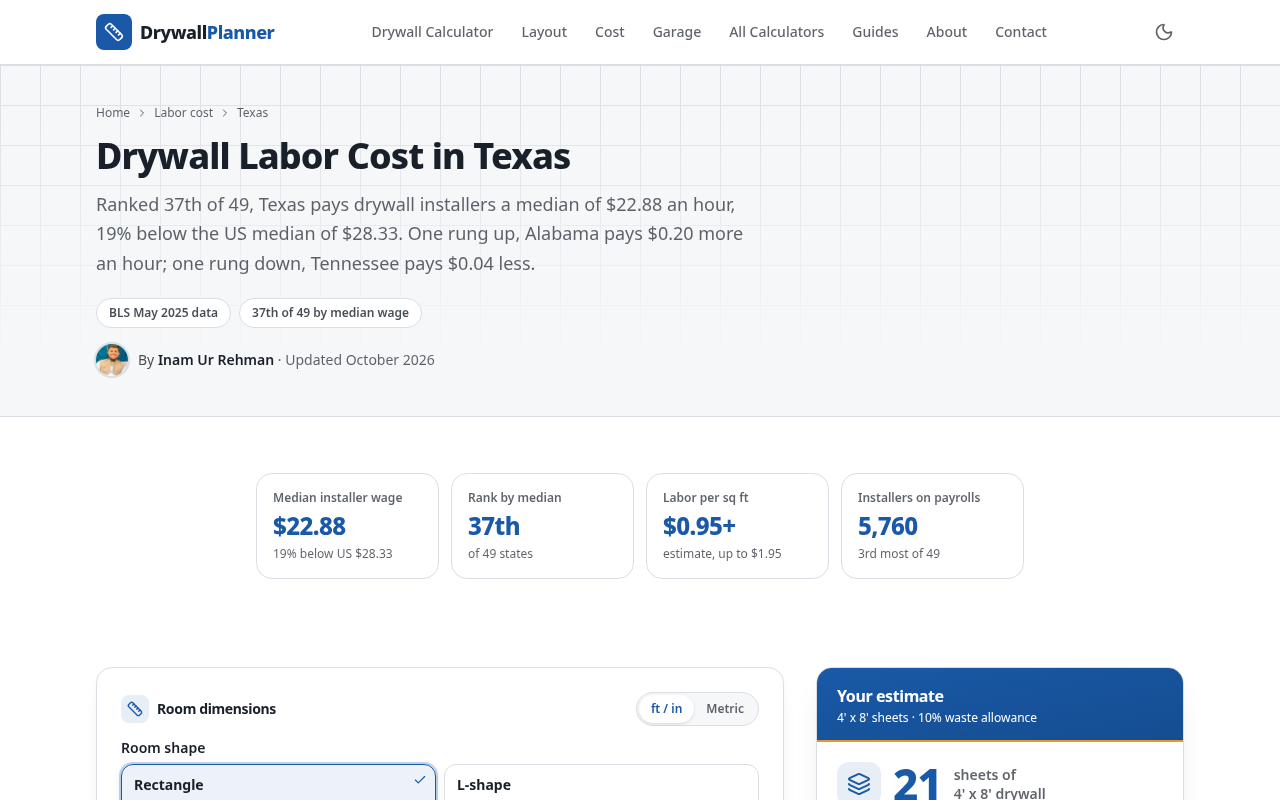1280x800 pixels.
Task: Toggle dark mode moon icon
Action: (x=1164, y=32)
